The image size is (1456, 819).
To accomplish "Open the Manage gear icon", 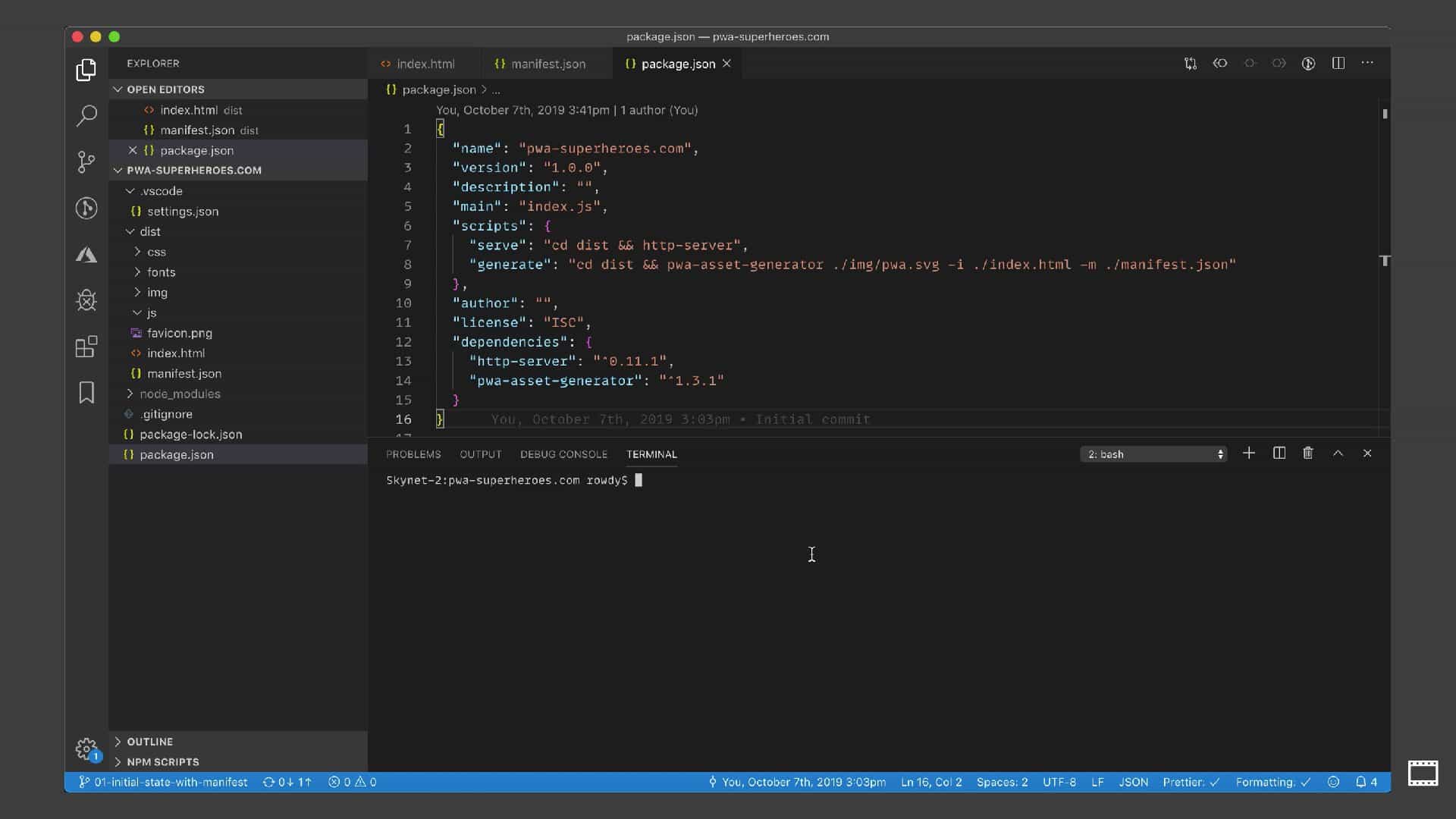I will pyautogui.click(x=86, y=748).
